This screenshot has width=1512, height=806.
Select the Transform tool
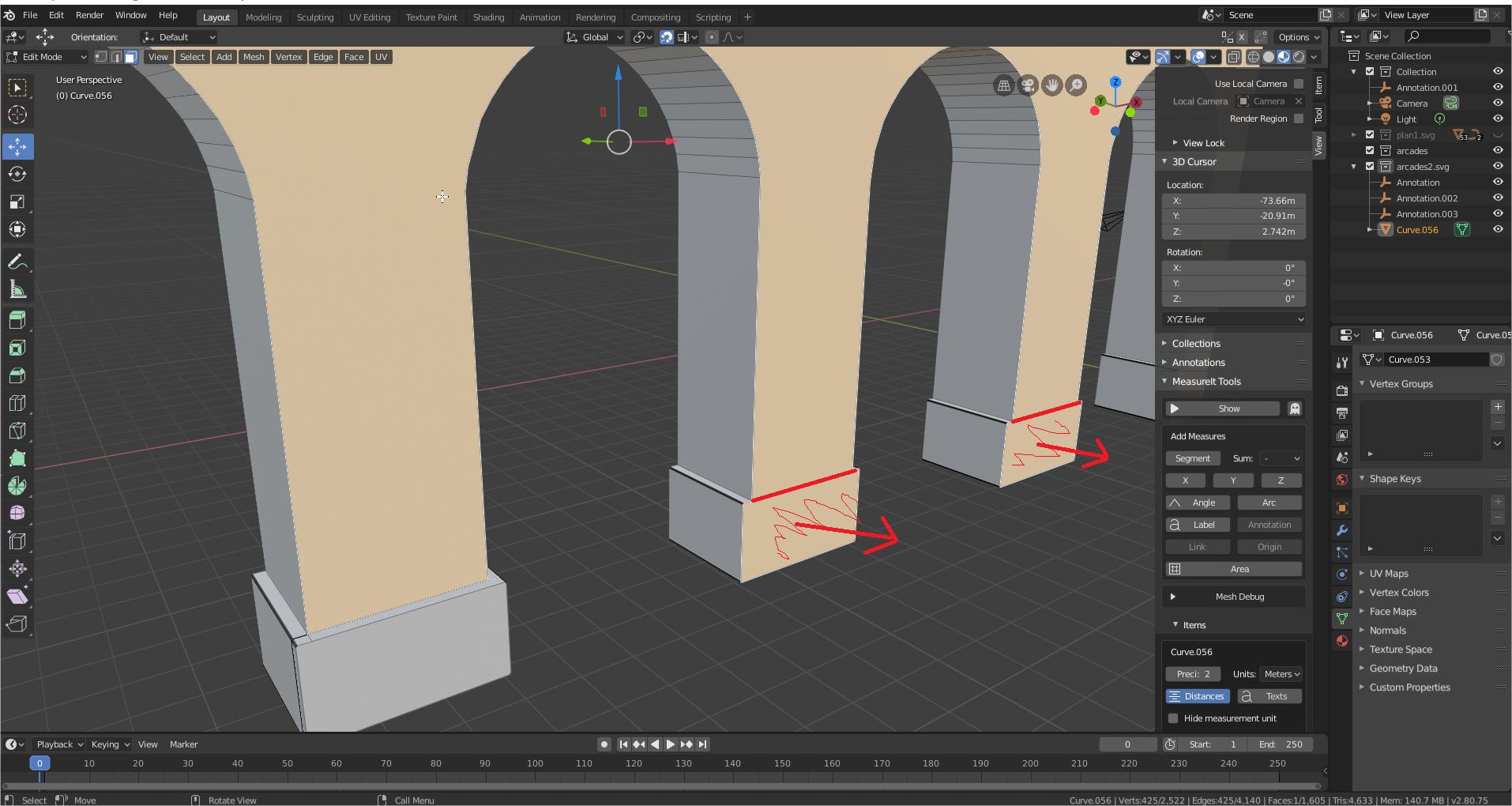[x=17, y=229]
